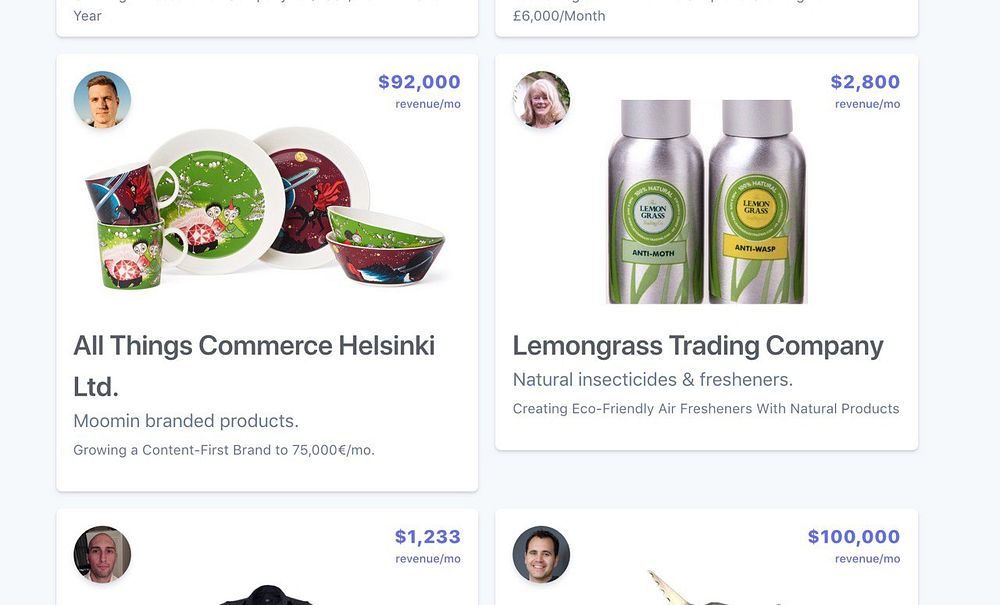Click the $1,233 revenue figure
Viewport: 1000px width, 605px height.
point(427,537)
